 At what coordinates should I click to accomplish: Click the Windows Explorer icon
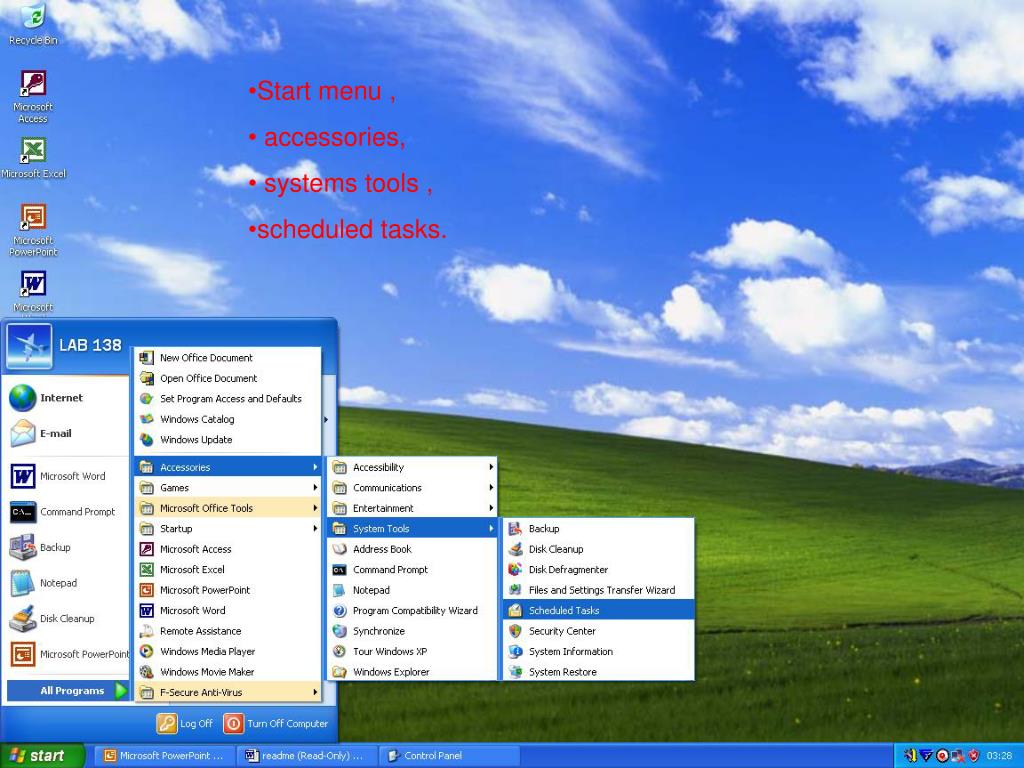(340, 672)
